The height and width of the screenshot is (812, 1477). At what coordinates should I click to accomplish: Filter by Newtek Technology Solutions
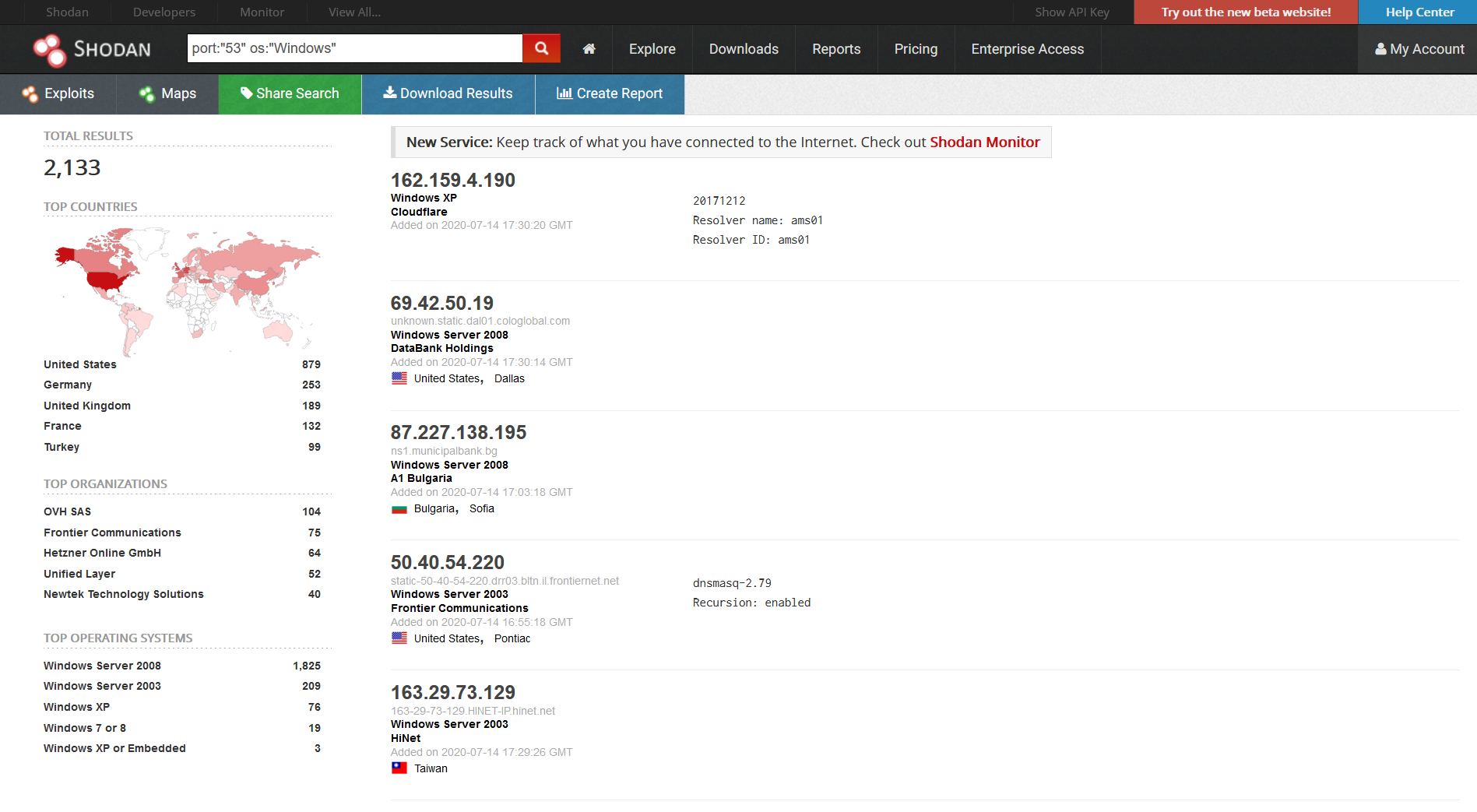124,594
